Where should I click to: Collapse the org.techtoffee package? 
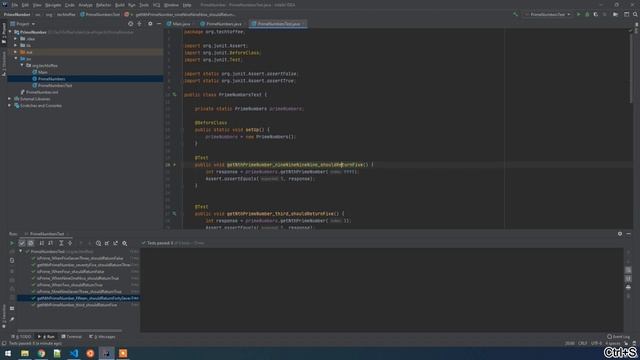coord(22,65)
